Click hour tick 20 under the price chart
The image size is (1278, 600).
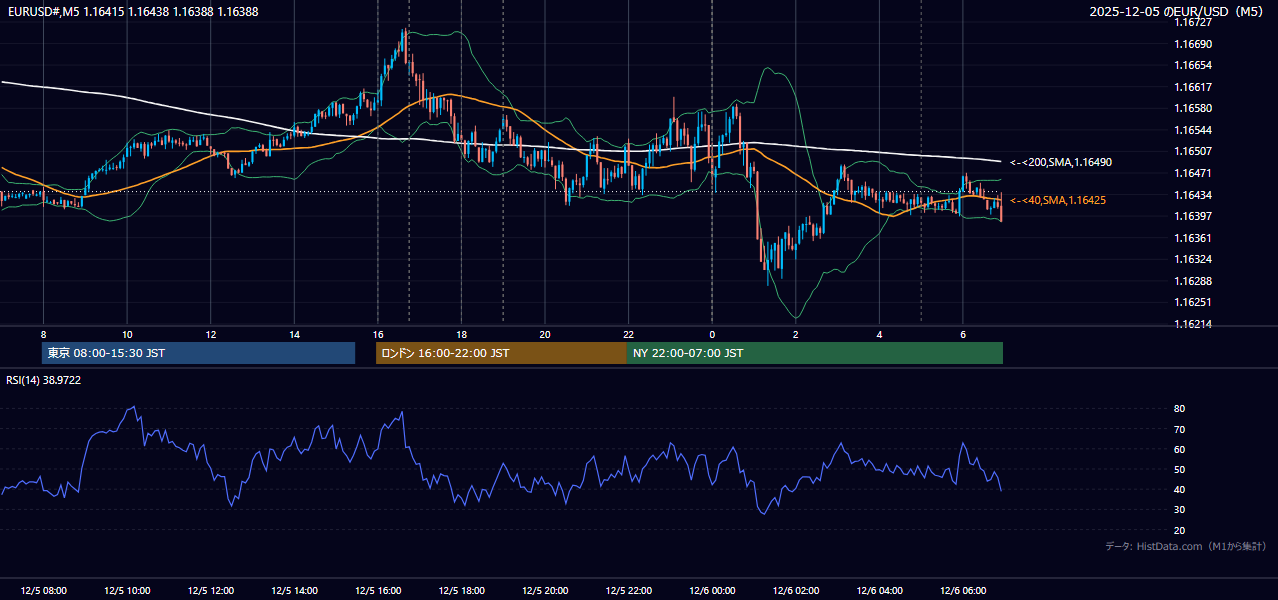pos(545,334)
